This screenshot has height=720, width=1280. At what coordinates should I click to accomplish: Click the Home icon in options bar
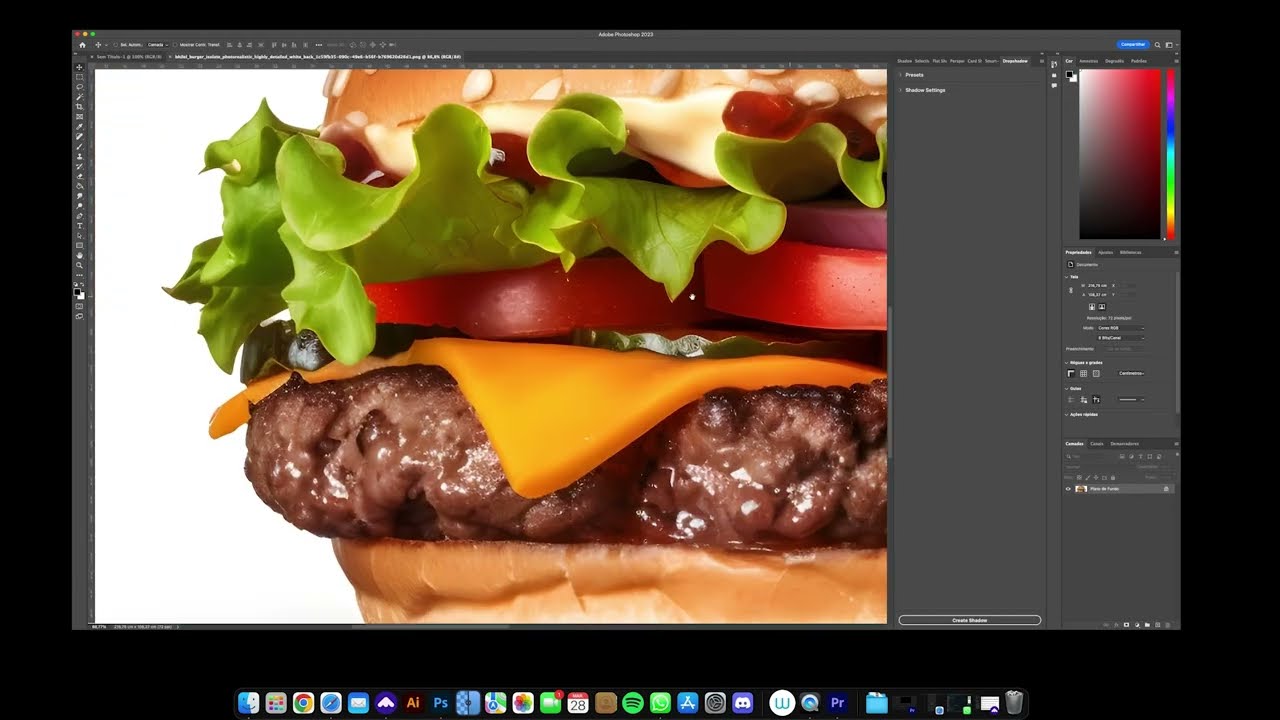pyautogui.click(x=82, y=45)
